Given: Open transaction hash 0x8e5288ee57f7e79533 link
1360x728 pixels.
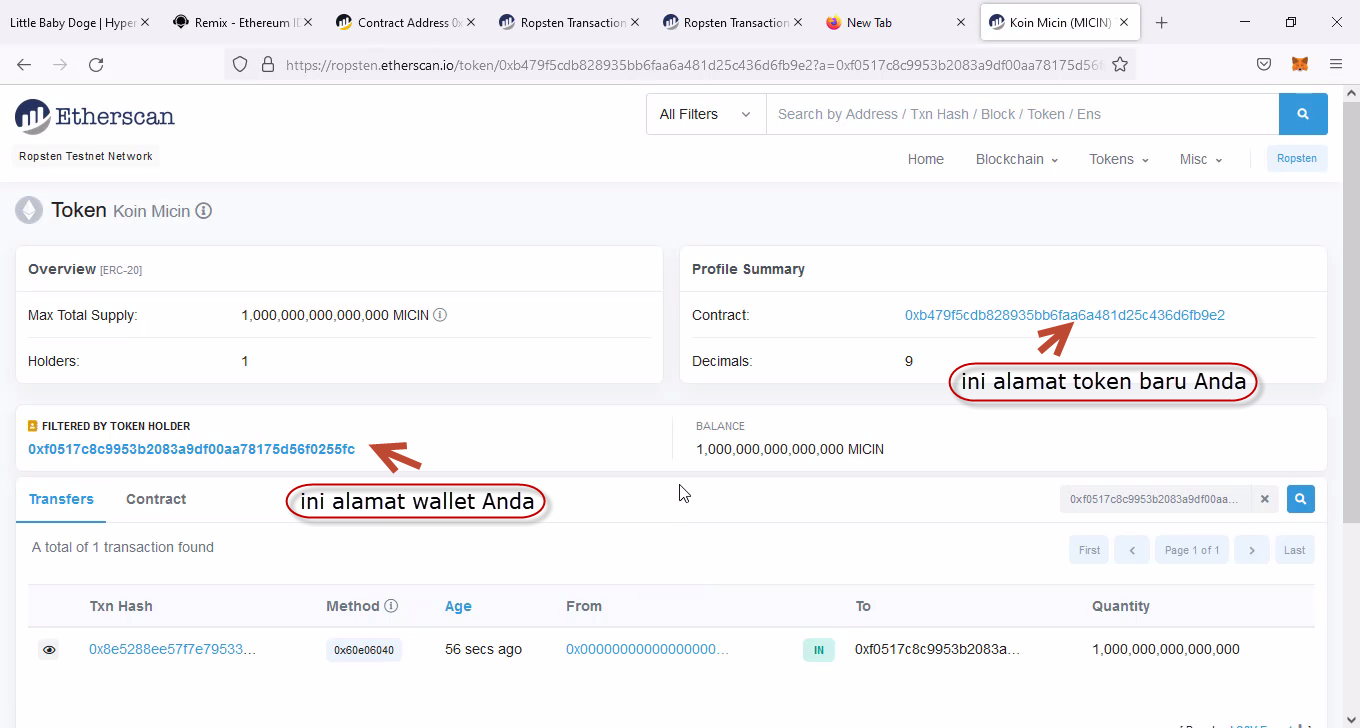Looking at the screenshot, I should point(172,649).
